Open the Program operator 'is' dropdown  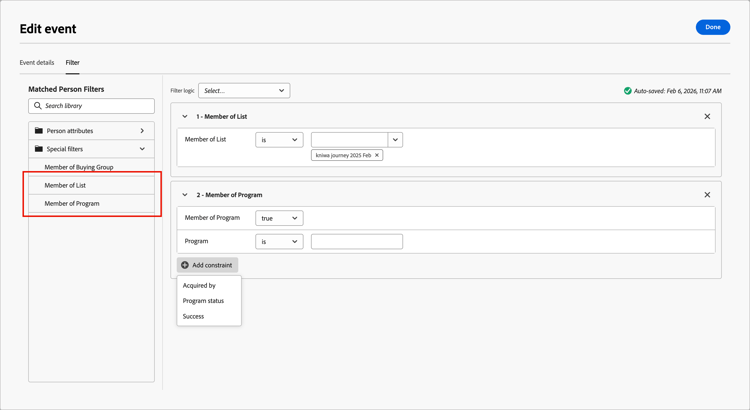(x=279, y=241)
